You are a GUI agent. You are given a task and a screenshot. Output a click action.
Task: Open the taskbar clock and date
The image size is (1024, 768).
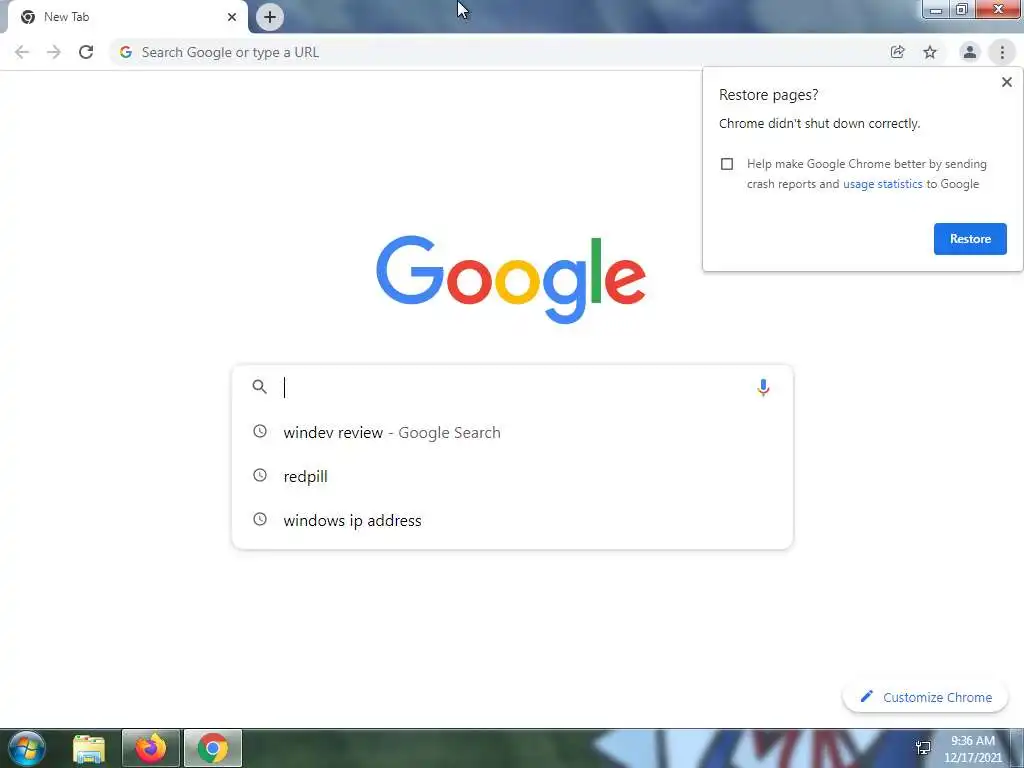tap(973, 749)
